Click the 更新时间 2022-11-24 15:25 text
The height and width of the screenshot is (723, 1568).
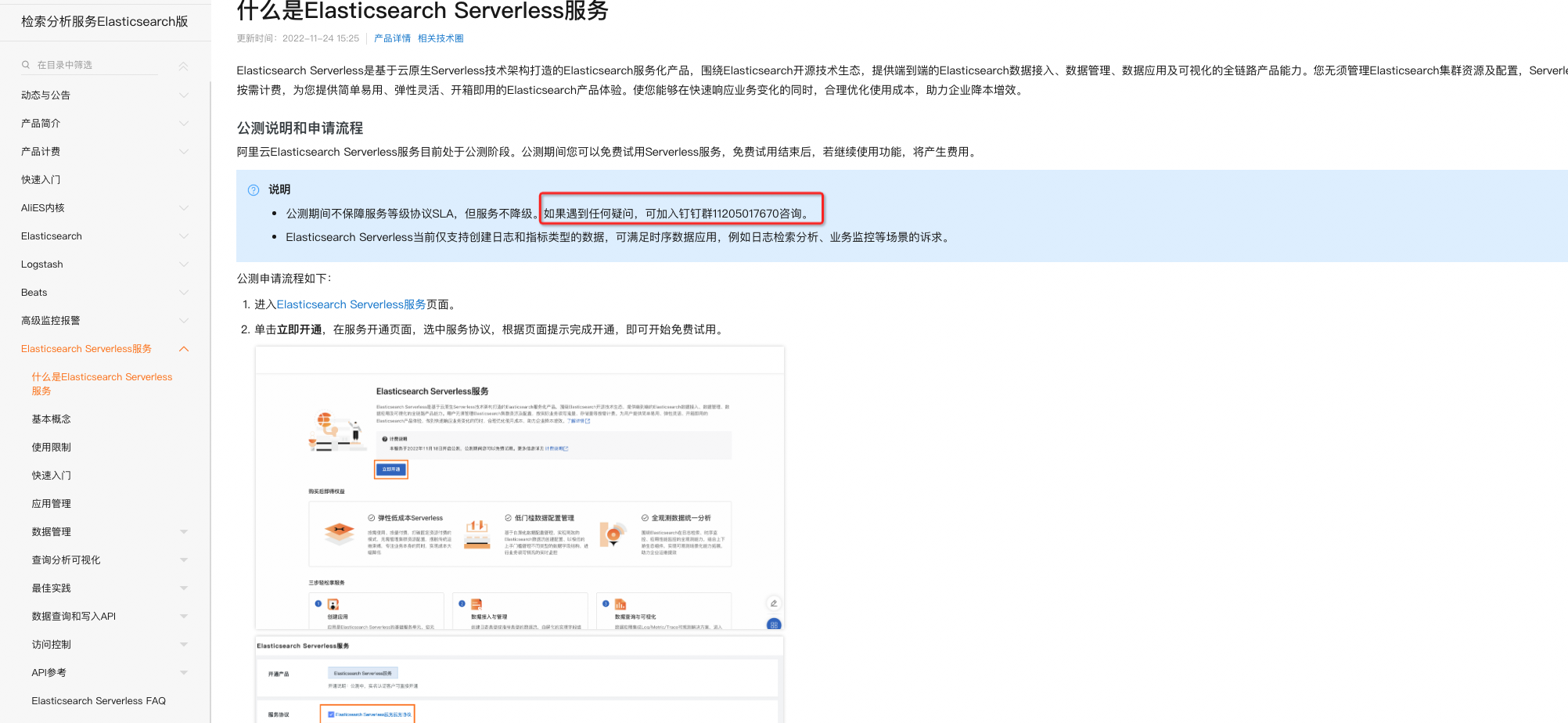click(298, 38)
